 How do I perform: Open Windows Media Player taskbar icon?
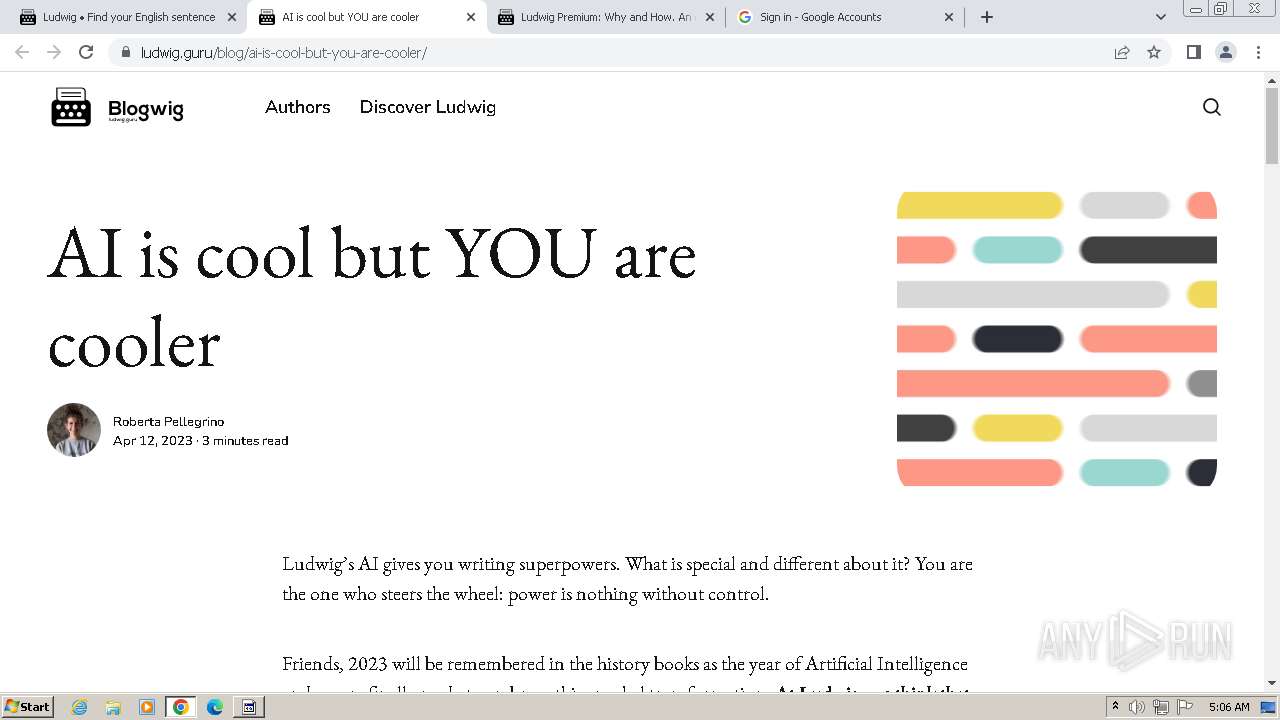(x=147, y=707)
